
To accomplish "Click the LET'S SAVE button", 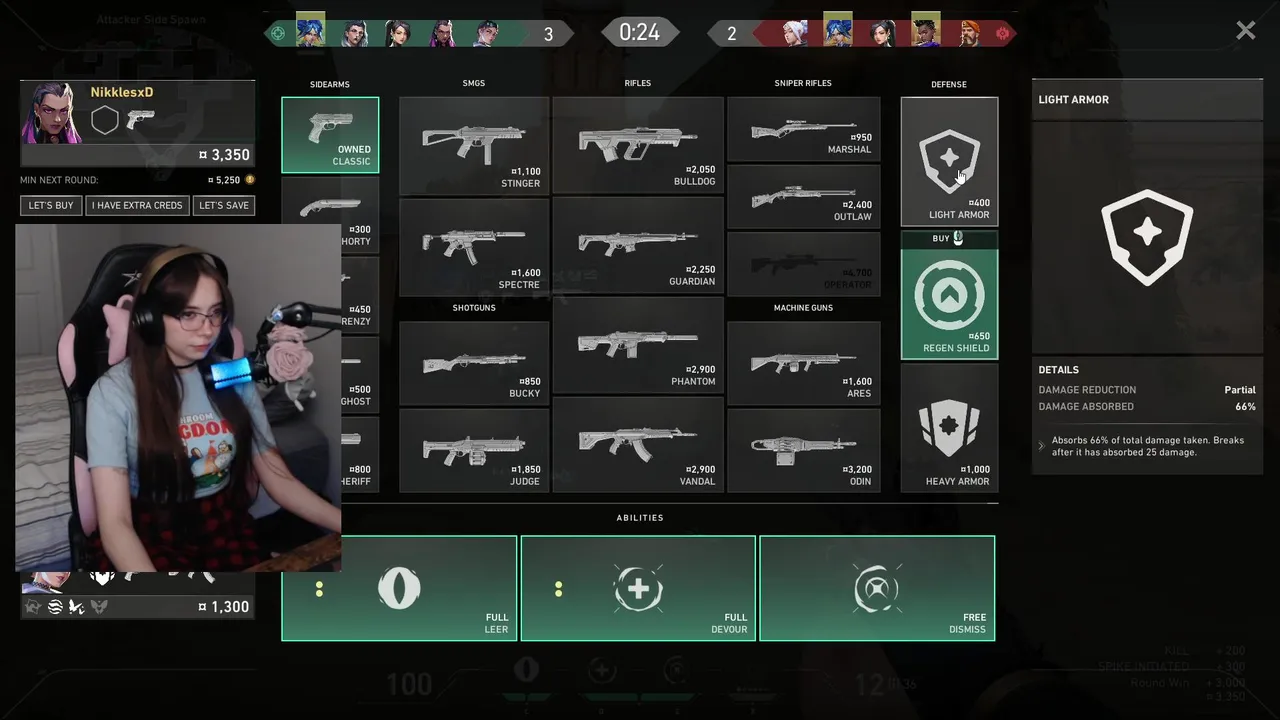I will click(x=224, y=205).
